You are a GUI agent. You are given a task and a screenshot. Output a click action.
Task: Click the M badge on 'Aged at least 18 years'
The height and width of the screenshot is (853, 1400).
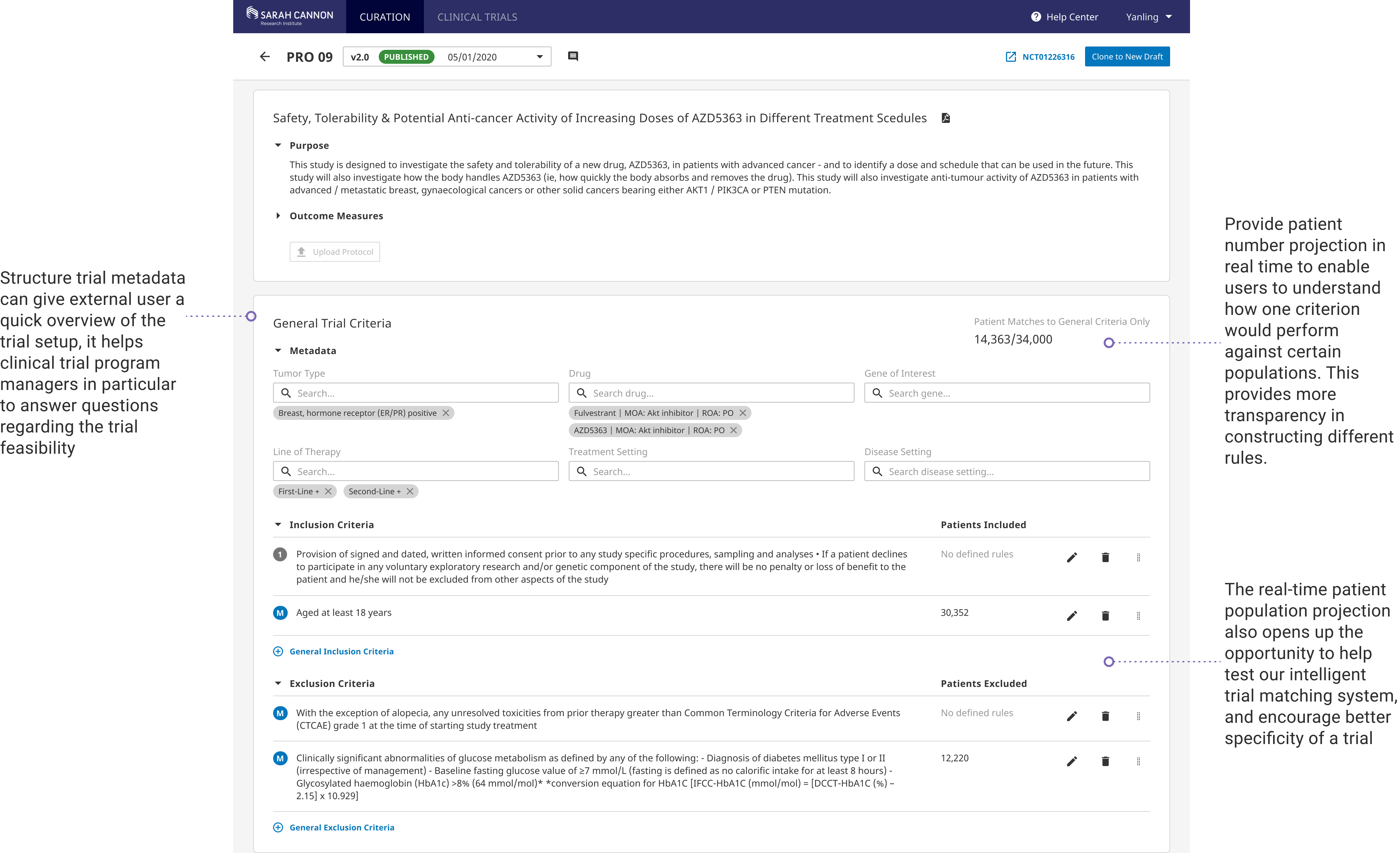[x=280, y=613]
